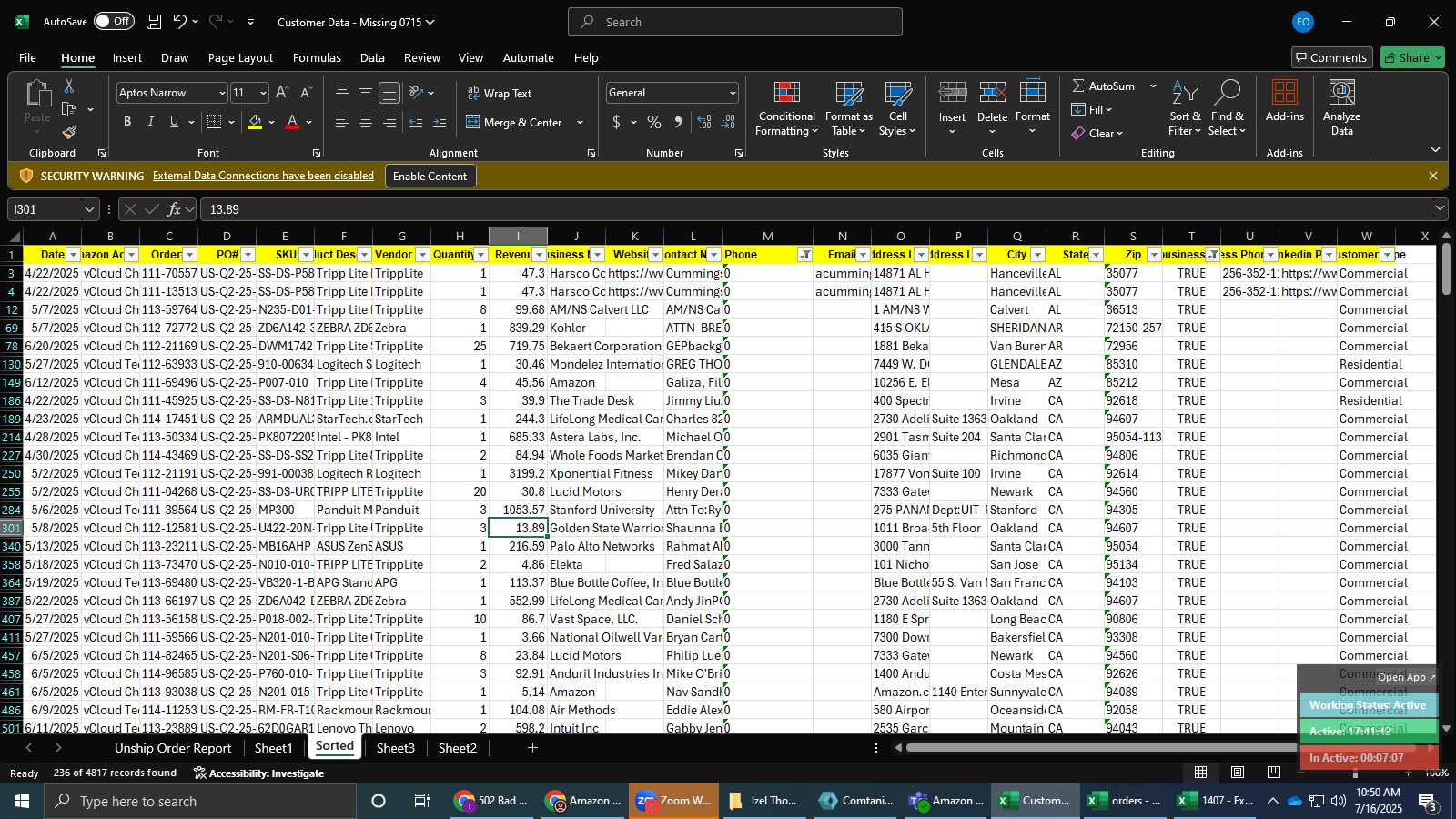Open the number format dropdown General

[733, 93]
